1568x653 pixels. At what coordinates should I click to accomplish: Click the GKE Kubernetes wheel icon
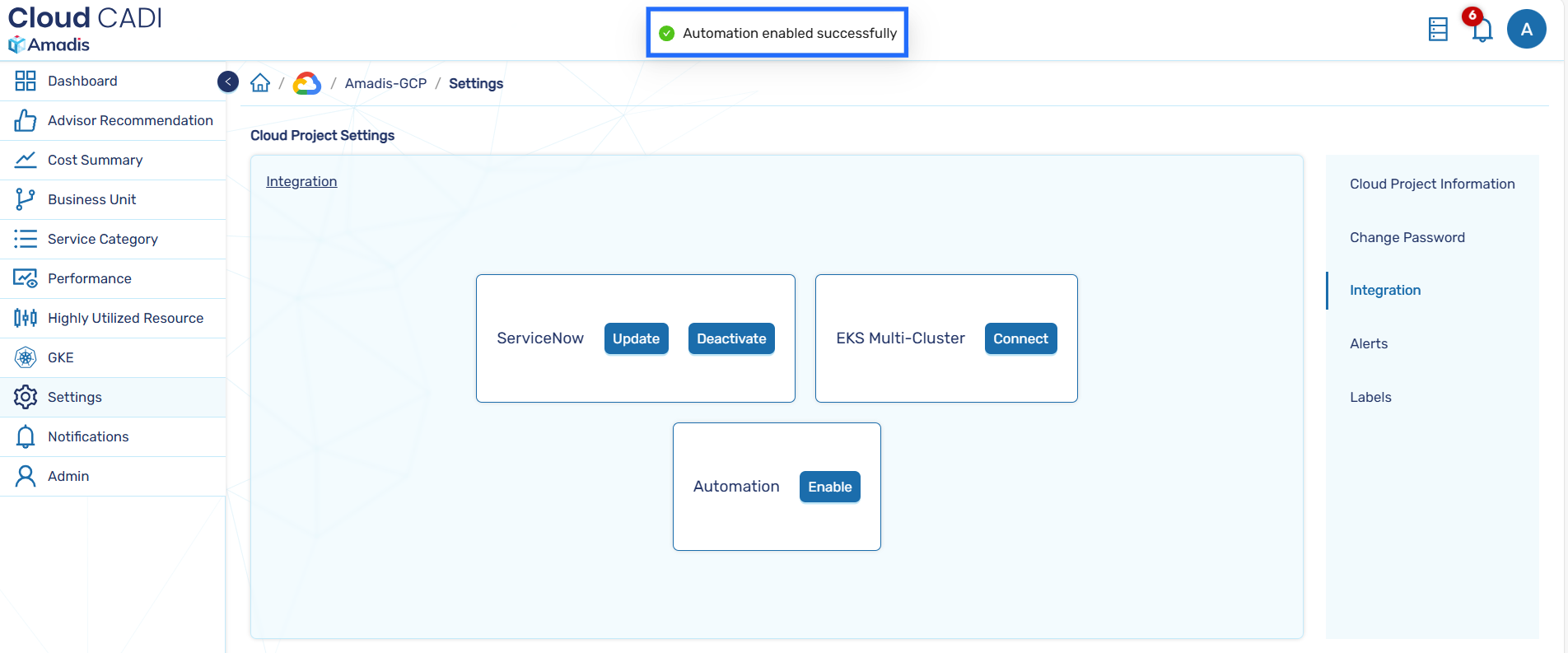26,357
